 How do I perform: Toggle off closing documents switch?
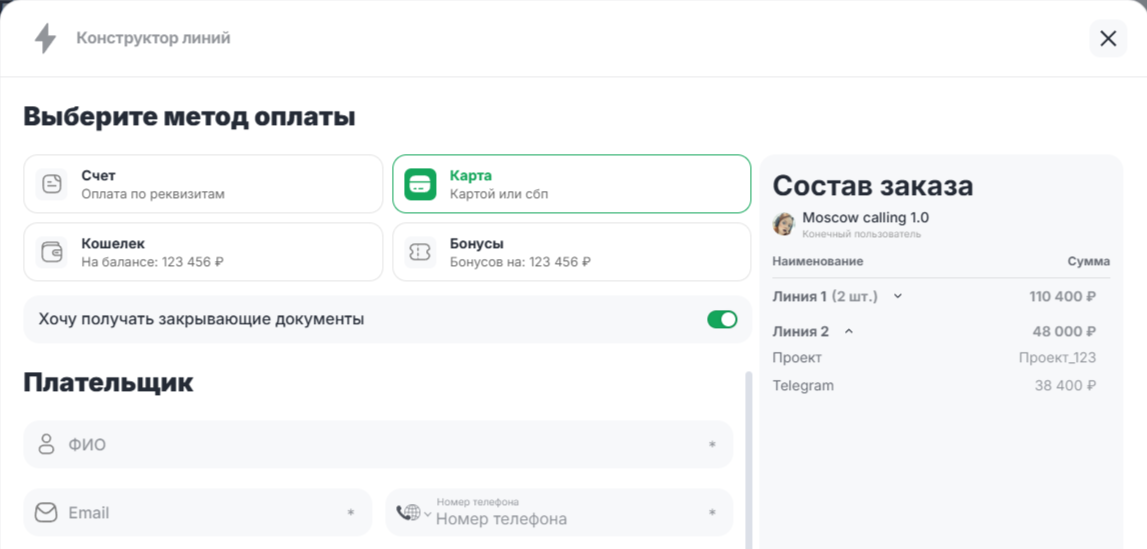721,319
